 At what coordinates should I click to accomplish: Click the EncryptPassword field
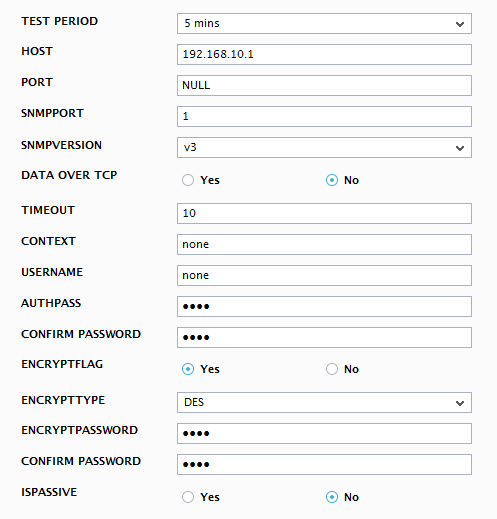(x=324, y=433)
